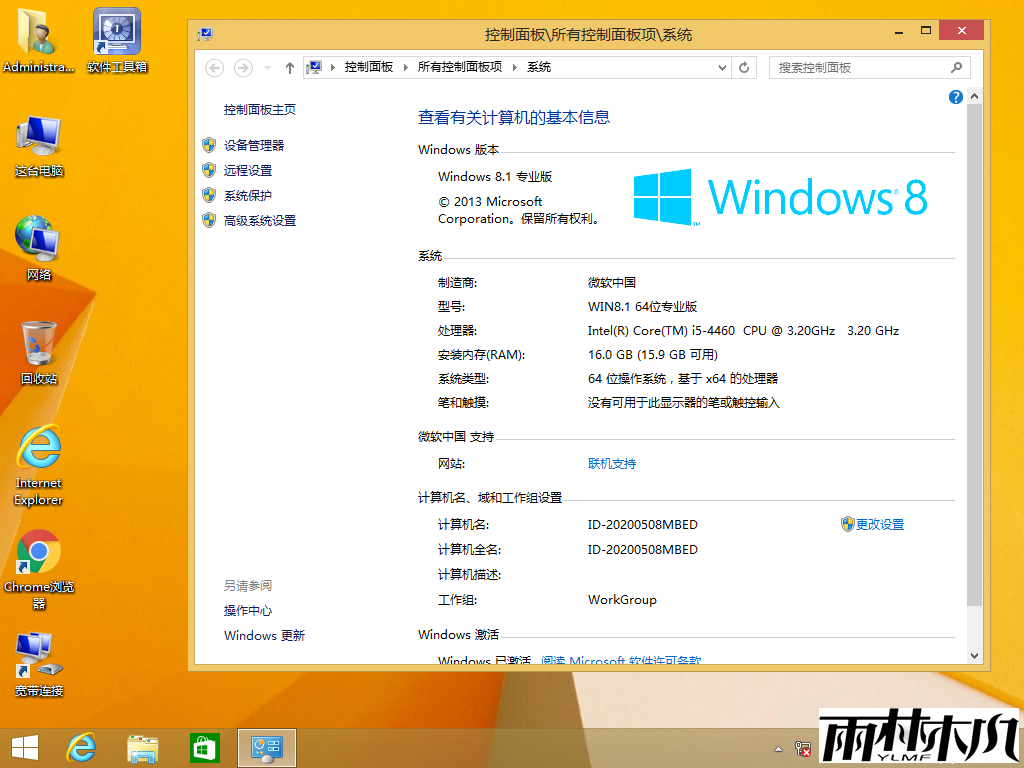Launch Internet Explorer from the taskbar
This screenshot has height=768, width=1024.
coord(81,747)
